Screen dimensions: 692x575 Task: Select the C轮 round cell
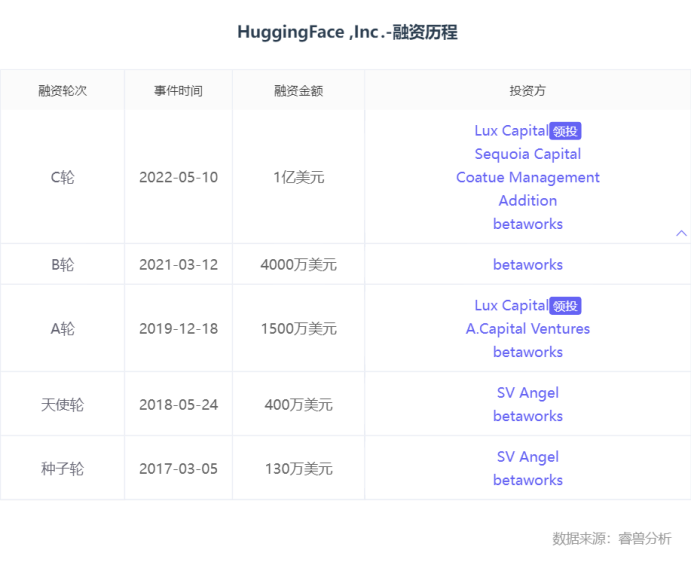(x=63, y=177)
